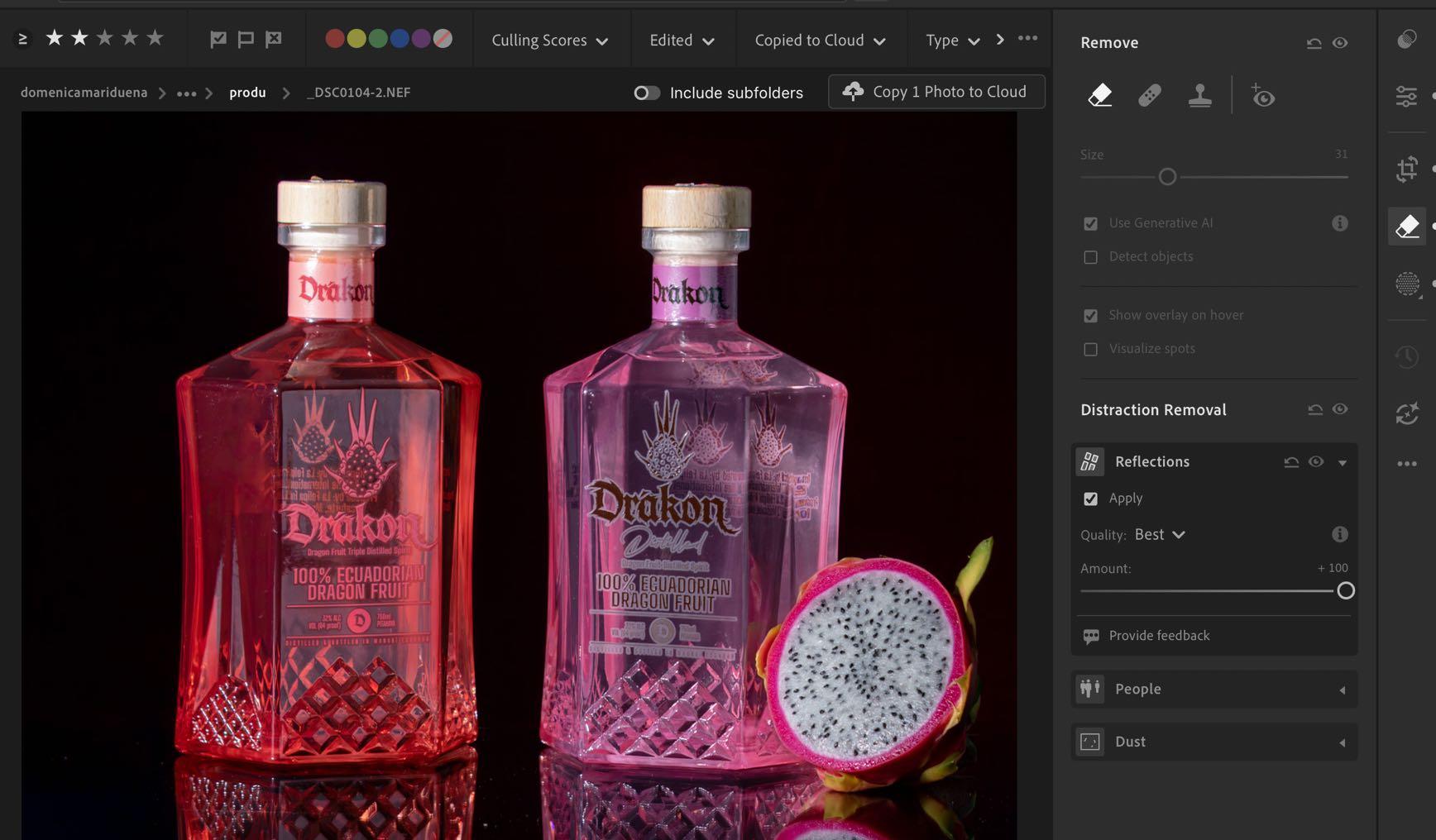1436x840 pixels.
Task: Click Provide feedback text
Action: (1159, 636)
